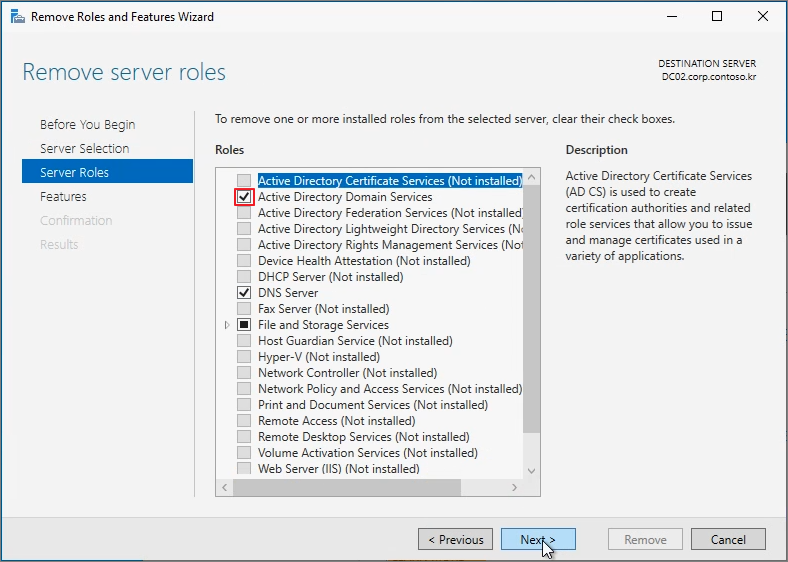This screenshot has width=788, height=562.
Task: Select Web Server (IIS) label
Action: 339,469
